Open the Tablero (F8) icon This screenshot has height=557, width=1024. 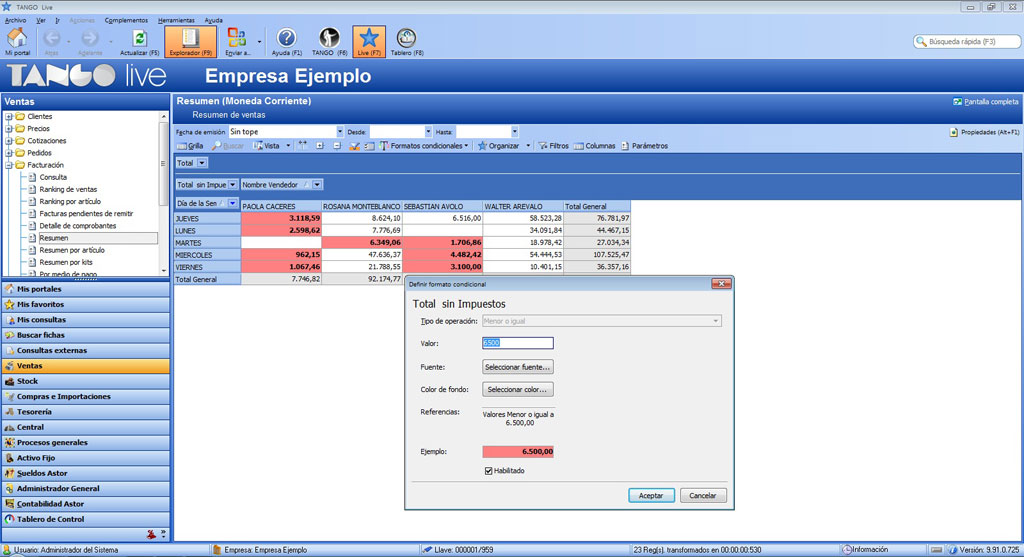point(406,42)
